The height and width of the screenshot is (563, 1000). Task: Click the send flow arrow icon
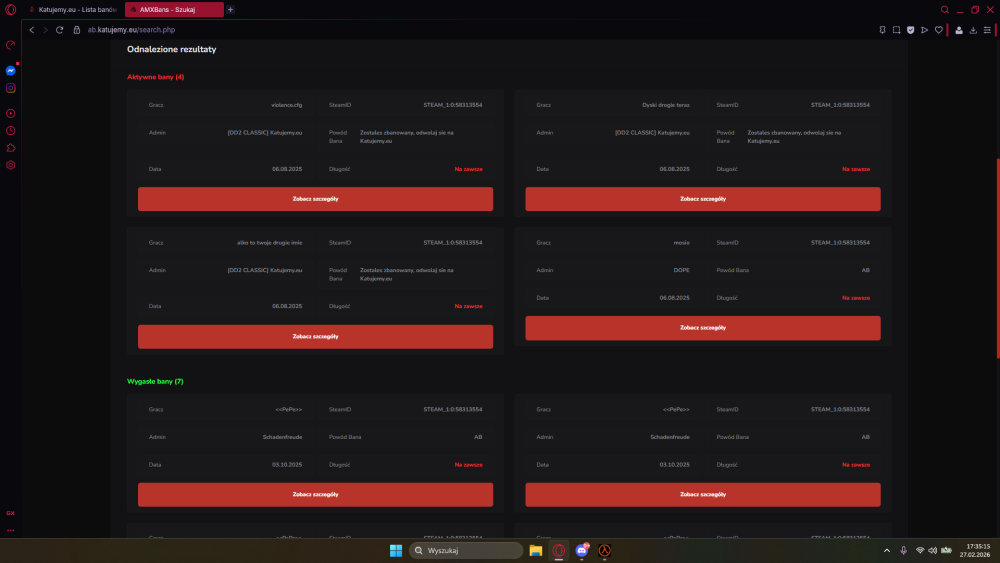click(925, 30)
